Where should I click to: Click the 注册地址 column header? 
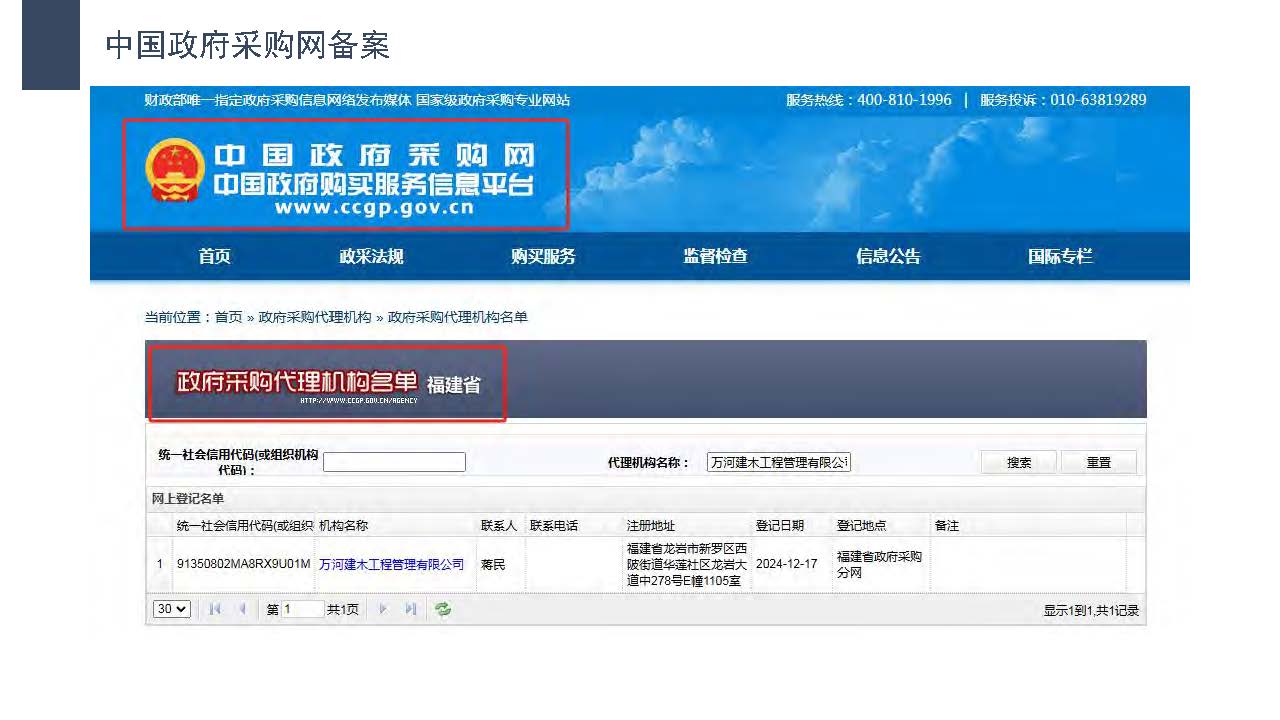click(x=651, y=525)
